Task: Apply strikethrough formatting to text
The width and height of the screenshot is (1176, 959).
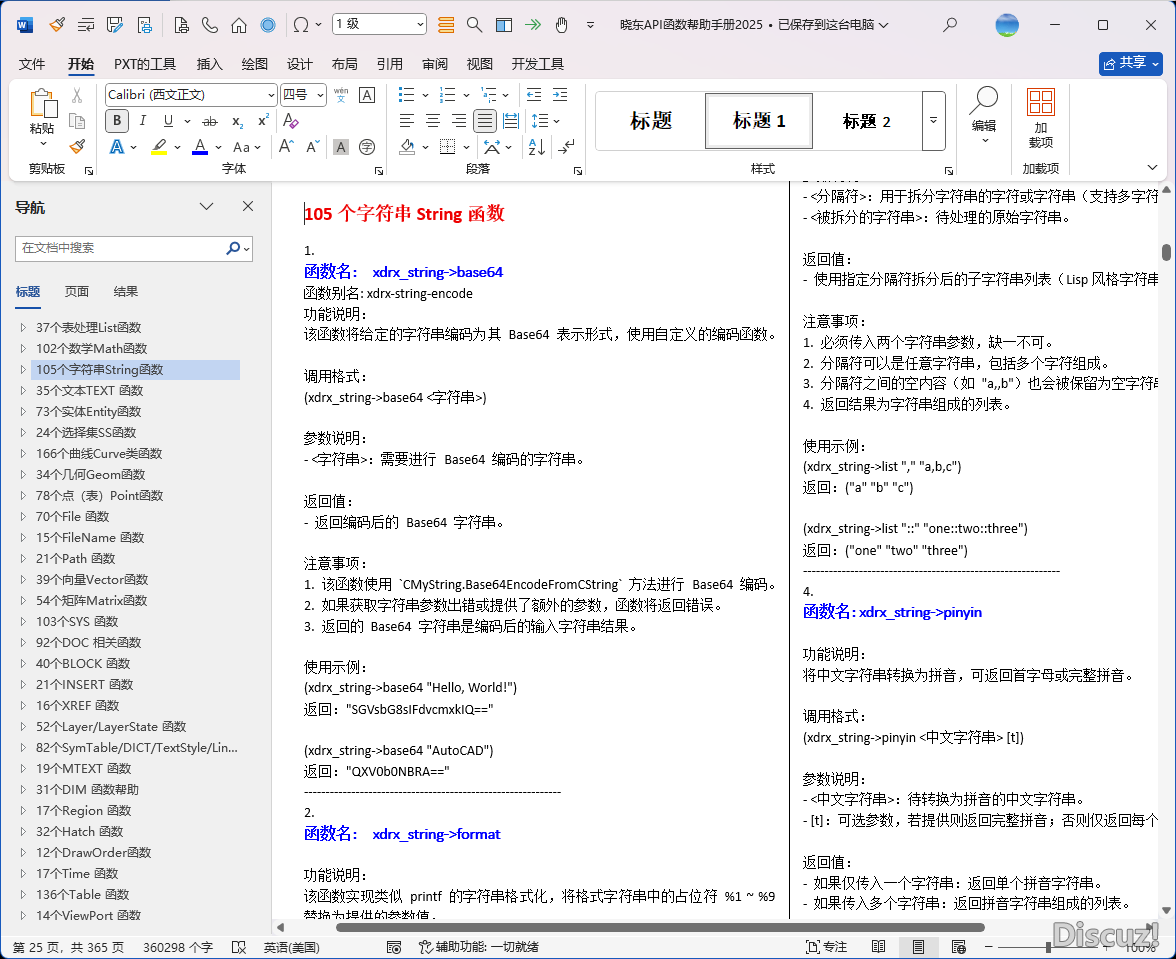Action: [209, 121]
